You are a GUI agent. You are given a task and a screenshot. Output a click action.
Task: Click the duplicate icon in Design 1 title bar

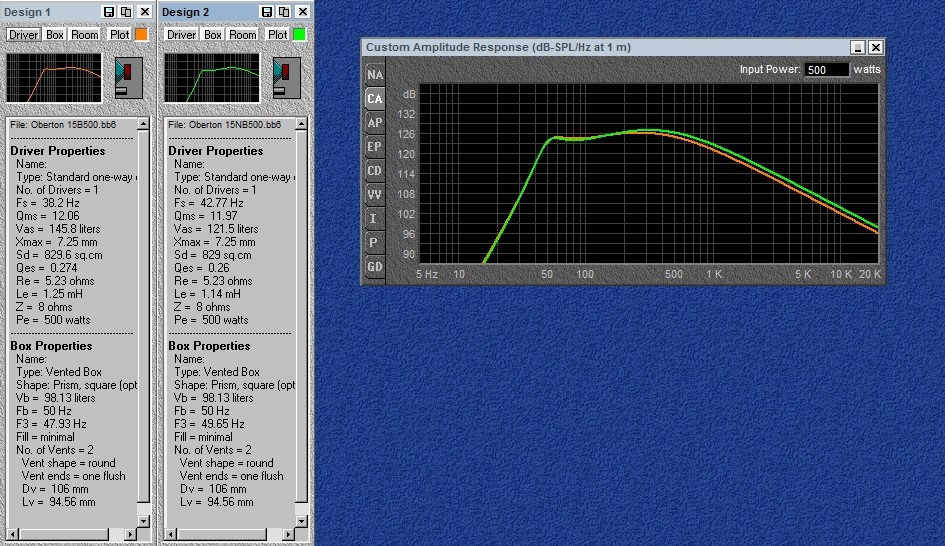click(x=126, y=11)
